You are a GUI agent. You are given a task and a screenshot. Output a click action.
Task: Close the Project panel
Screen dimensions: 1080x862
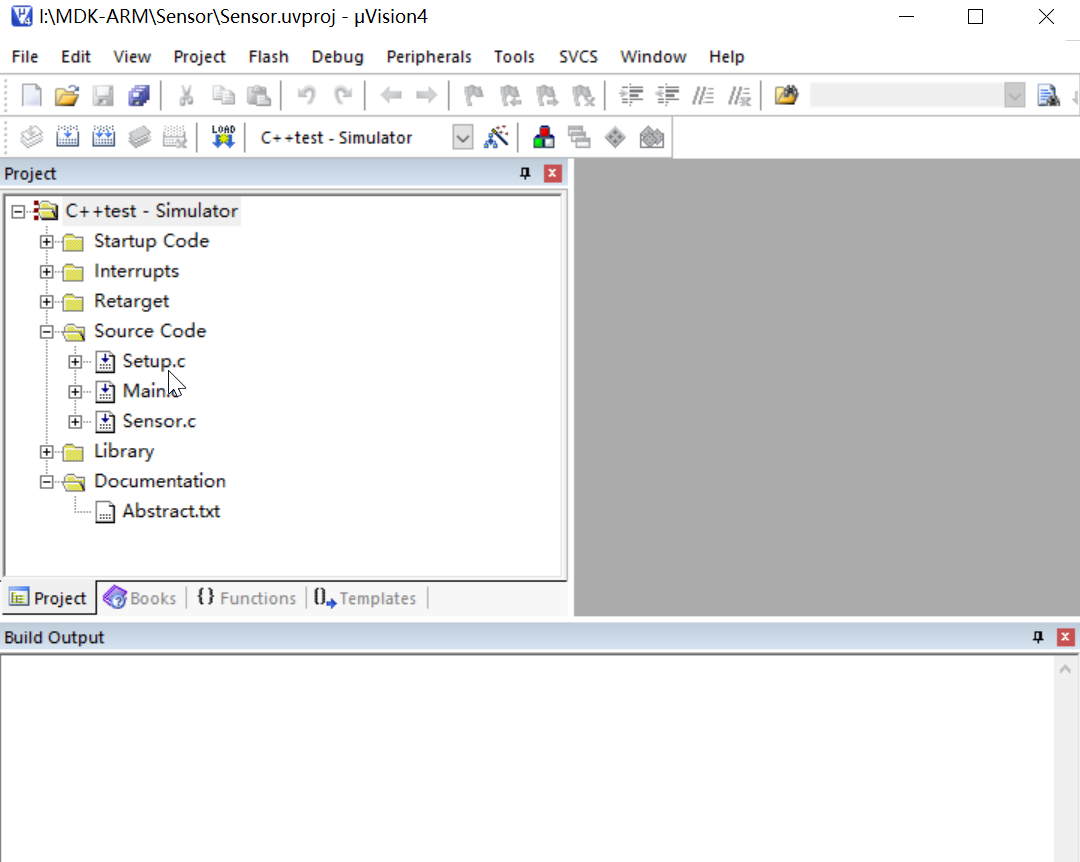[x=552, y=174]
